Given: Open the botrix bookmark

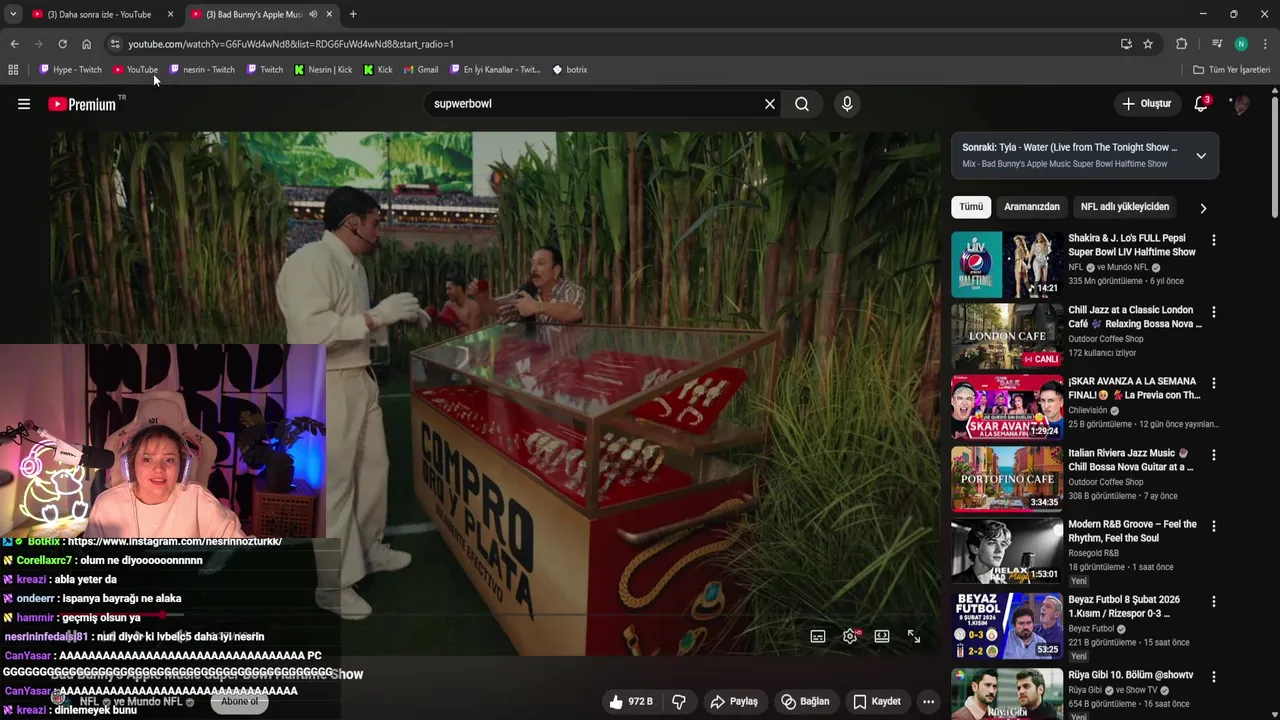Looking at the screenshot, I should [570, 70].
